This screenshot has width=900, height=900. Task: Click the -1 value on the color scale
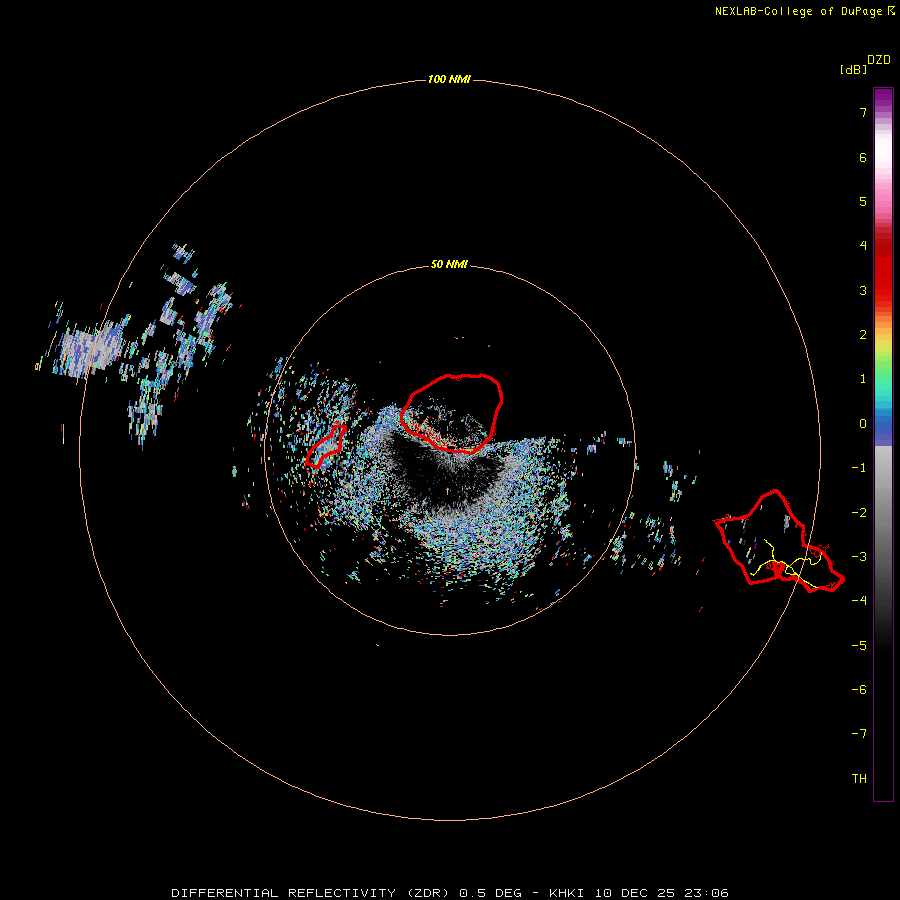point(859,468)
